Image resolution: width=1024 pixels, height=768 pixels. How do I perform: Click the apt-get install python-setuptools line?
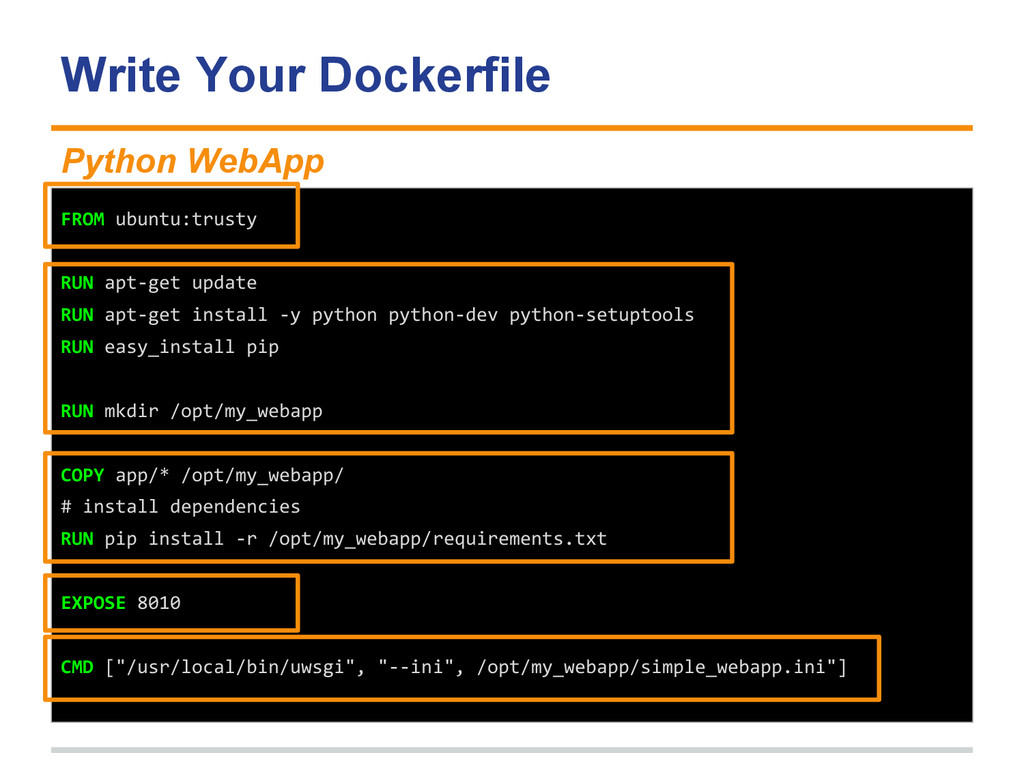click(x=377, y=315)
